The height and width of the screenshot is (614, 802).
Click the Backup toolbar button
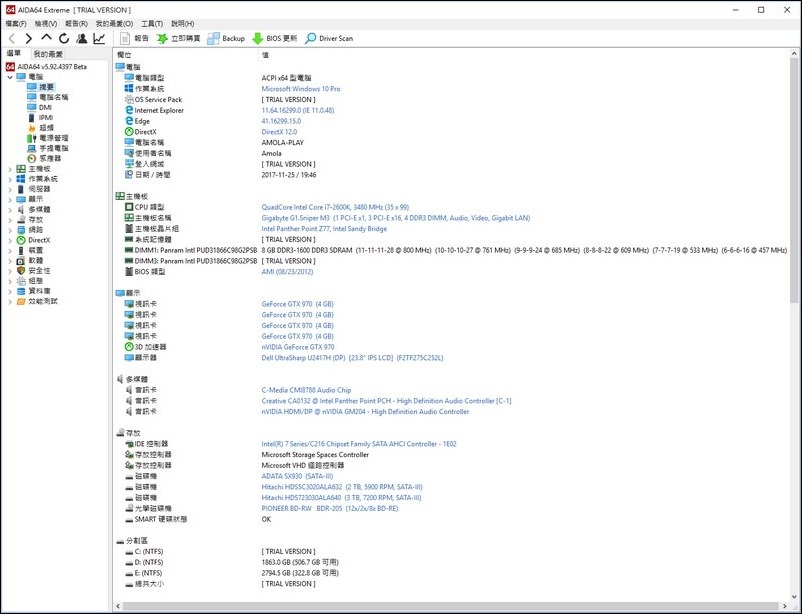pos(226,38)
